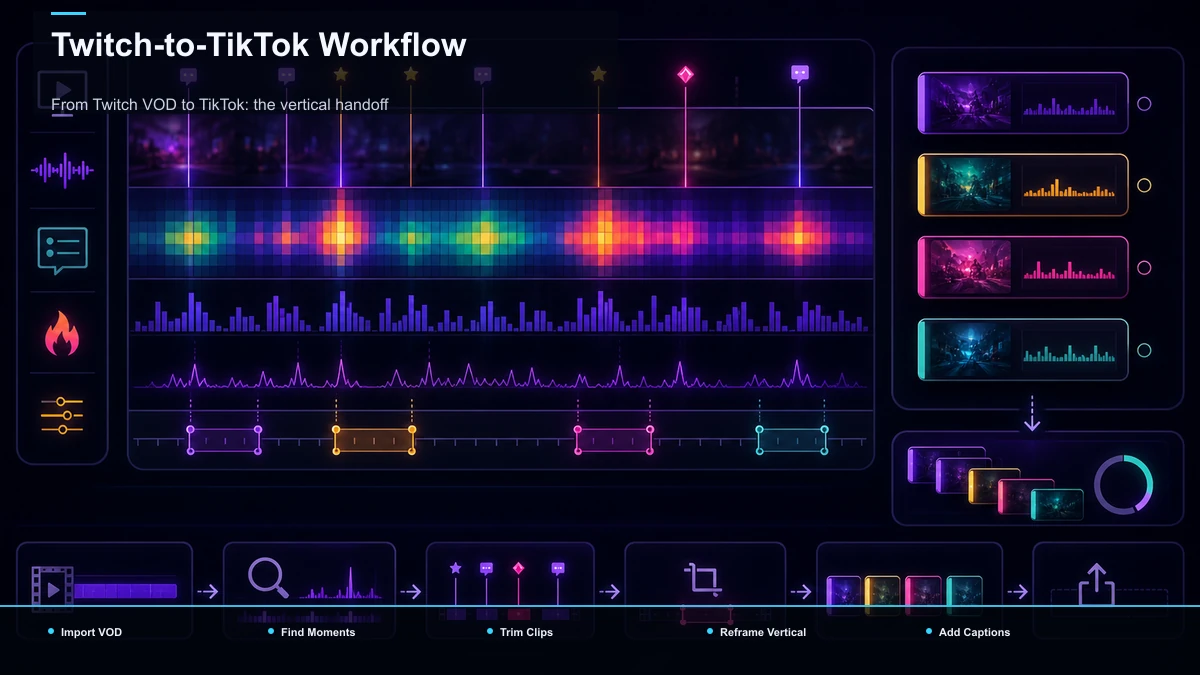
Task: Click the purple star marker in Trim Clips step
Action: click(456, 568)
